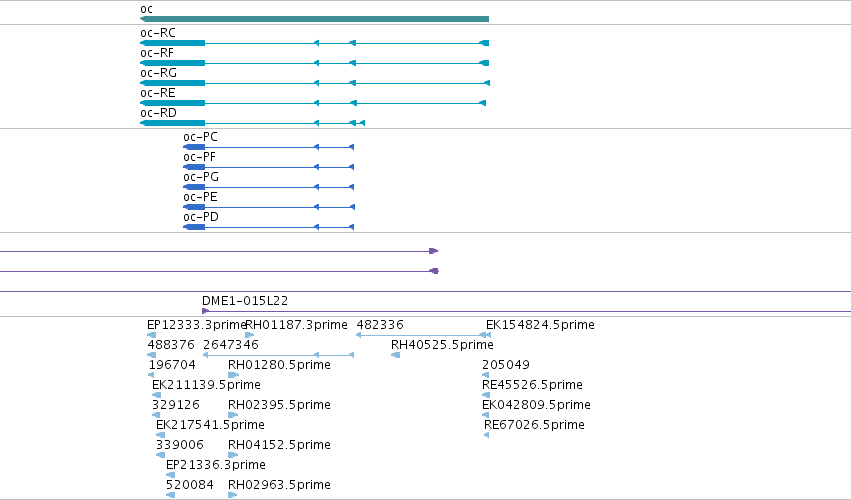The image size is (851, 500).
Task: Click the oc gene label
Action: tap(147, 9)
